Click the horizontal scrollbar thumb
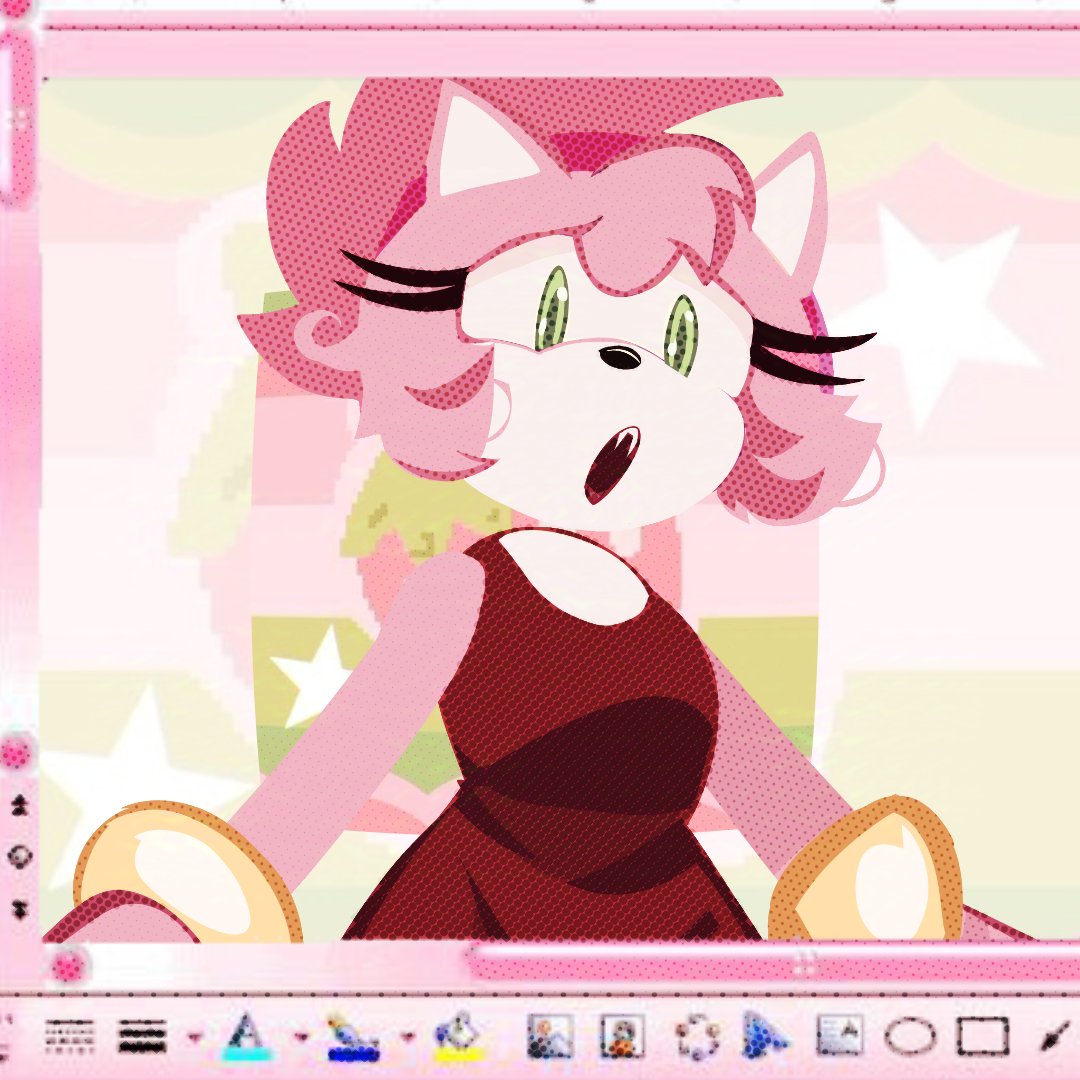 click(774, 964)
